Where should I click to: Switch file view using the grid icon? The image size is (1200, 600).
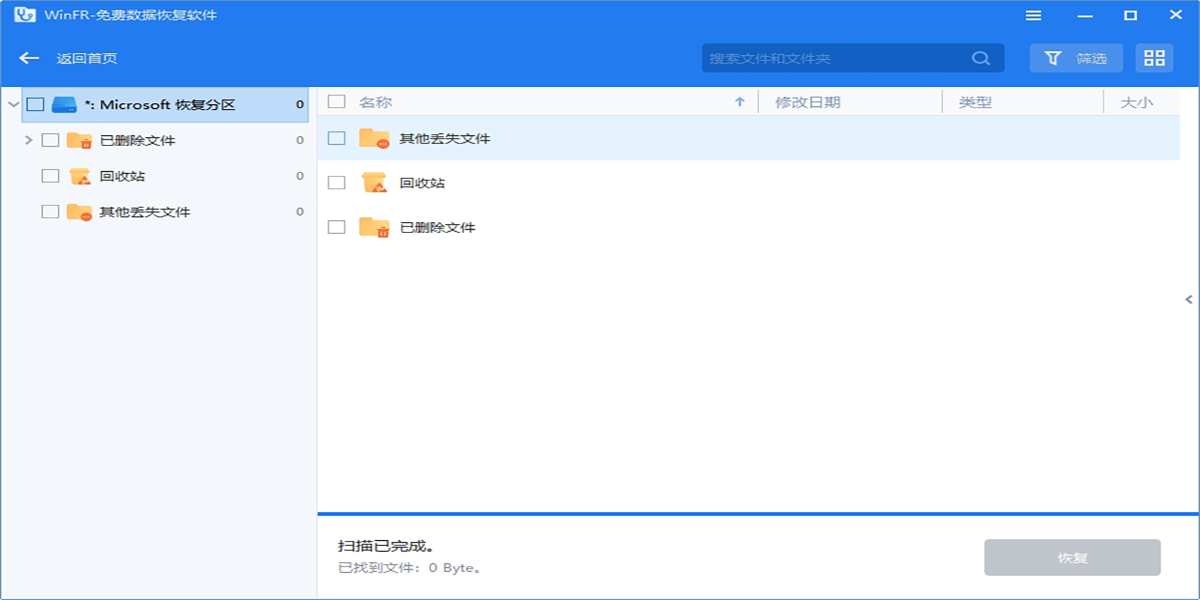[x=1154, y=57]
